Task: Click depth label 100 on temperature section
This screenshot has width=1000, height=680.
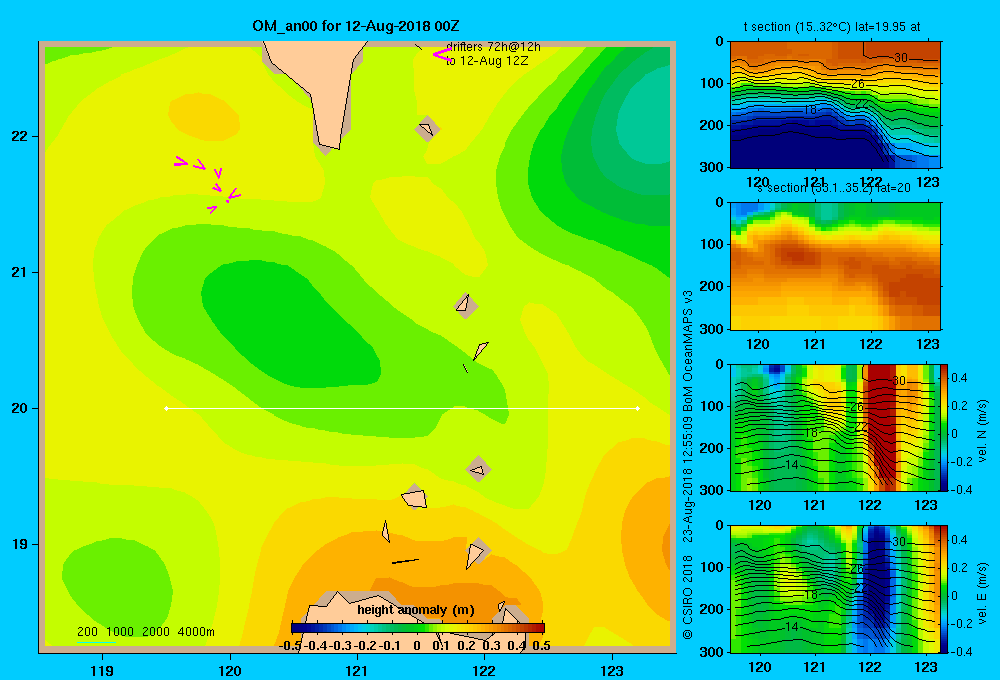Action: (712, 83)
